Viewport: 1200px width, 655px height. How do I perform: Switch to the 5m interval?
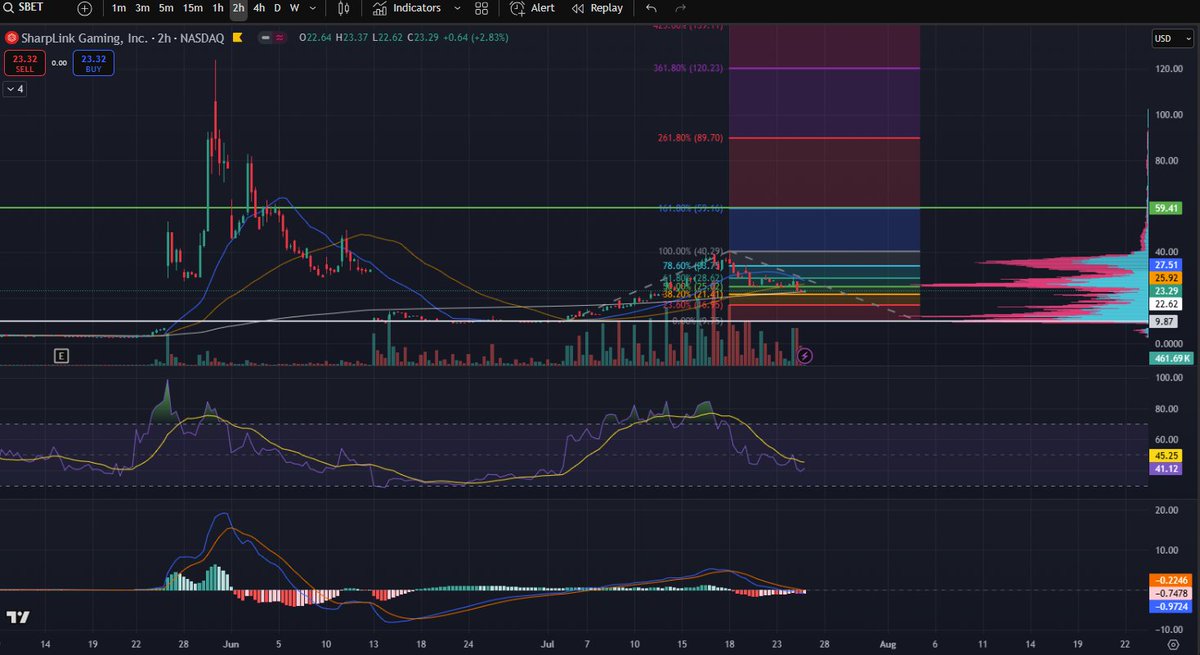(167, 8)
